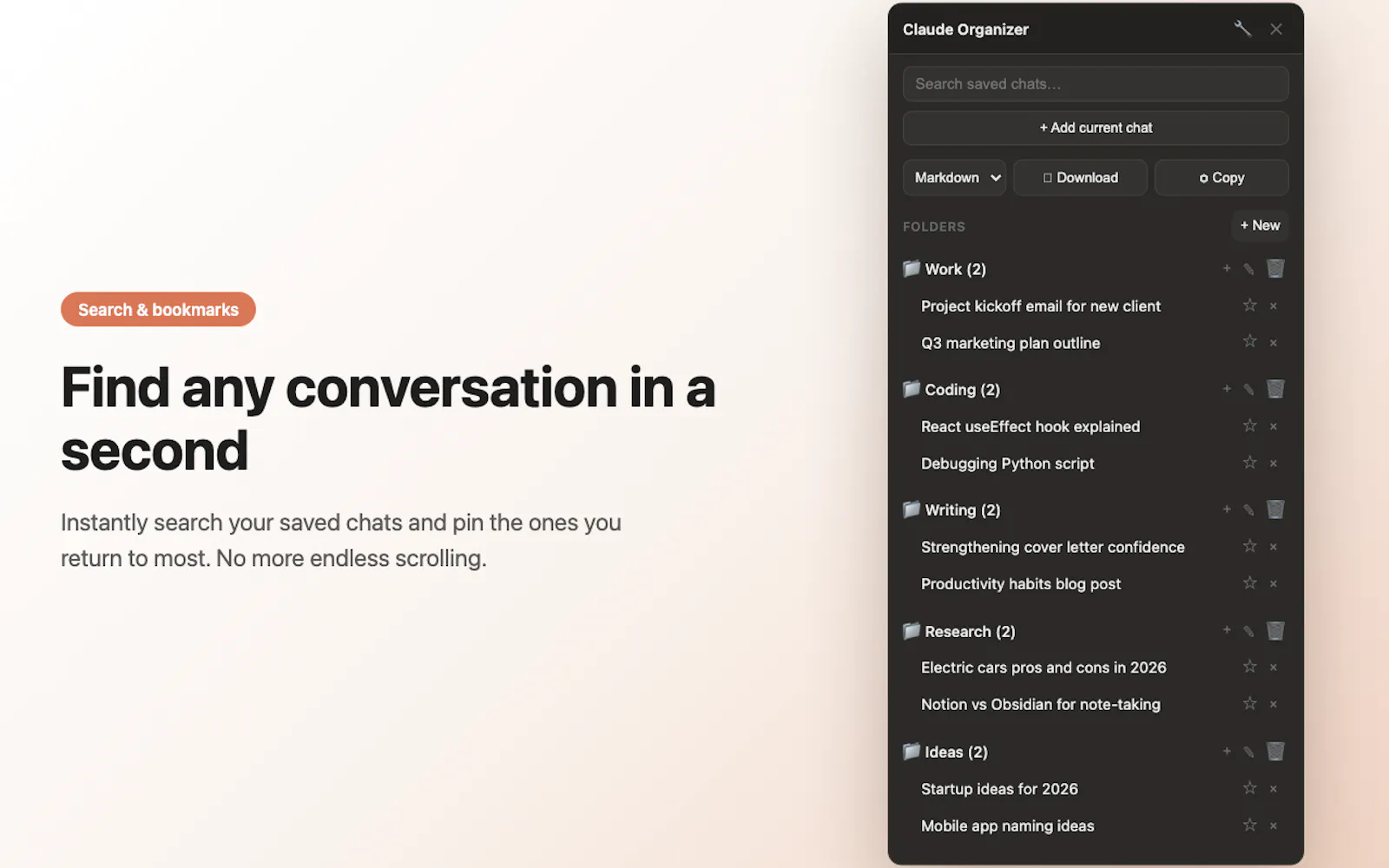1389x868 pixels.
Task: Open Q3 marketing plan outline chat
Action: (1010, 343)
